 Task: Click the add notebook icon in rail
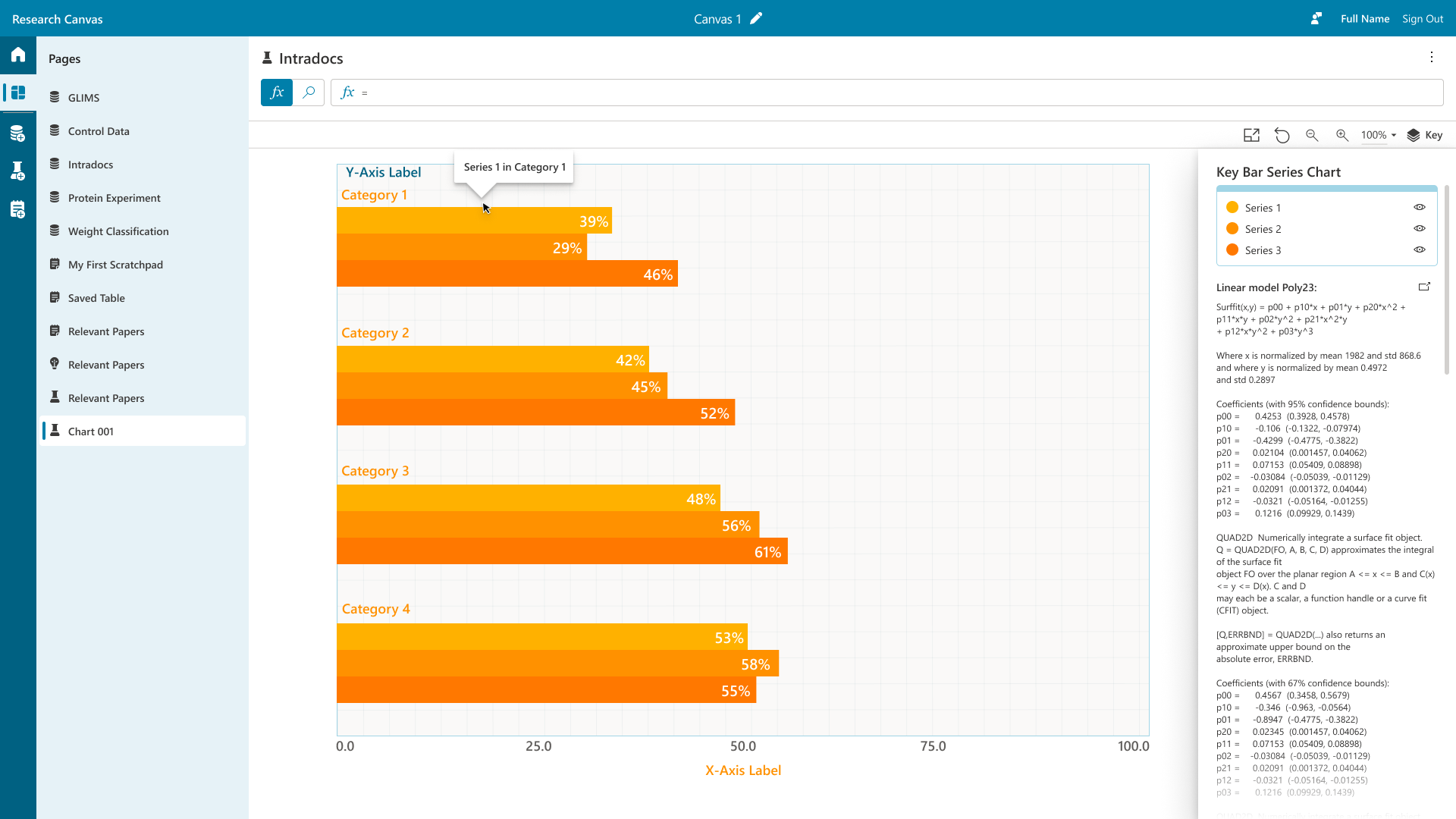click(18, 209)
